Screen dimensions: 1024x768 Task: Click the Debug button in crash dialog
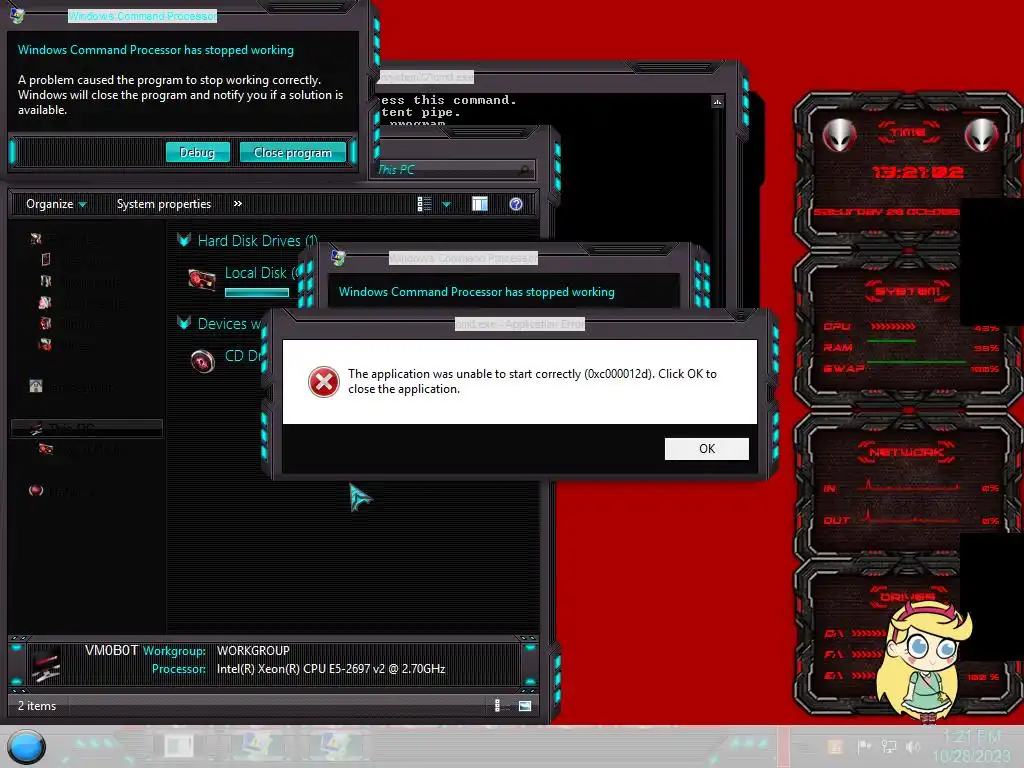[x=197, y=152]
